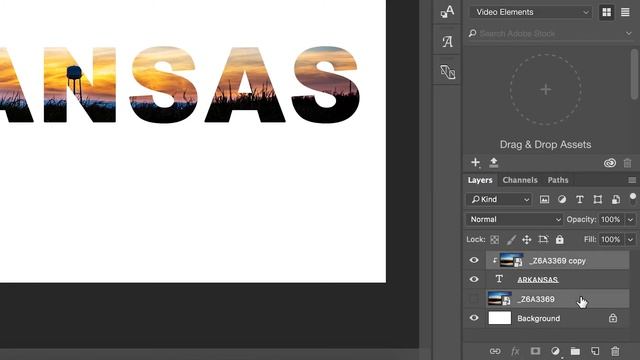Select the _Z6A3369 copy layer thumbnail
This screenshot has width=640, height=360.
[511, 260]
